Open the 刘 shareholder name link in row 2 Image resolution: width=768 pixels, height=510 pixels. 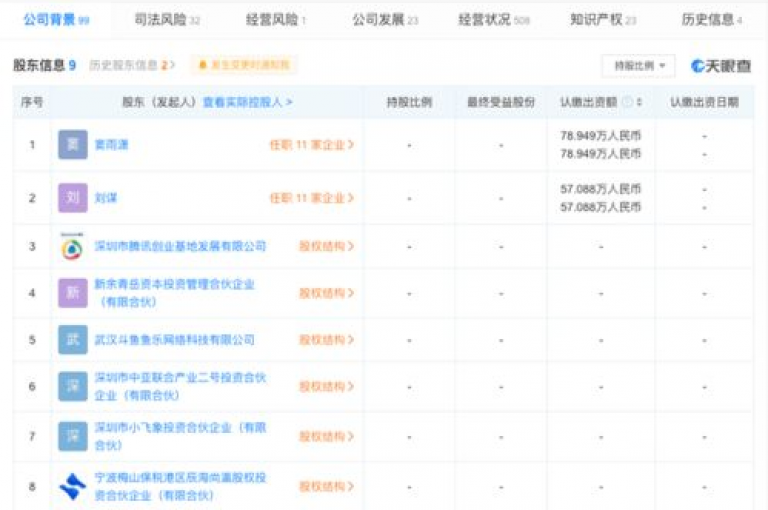(106, 198)
